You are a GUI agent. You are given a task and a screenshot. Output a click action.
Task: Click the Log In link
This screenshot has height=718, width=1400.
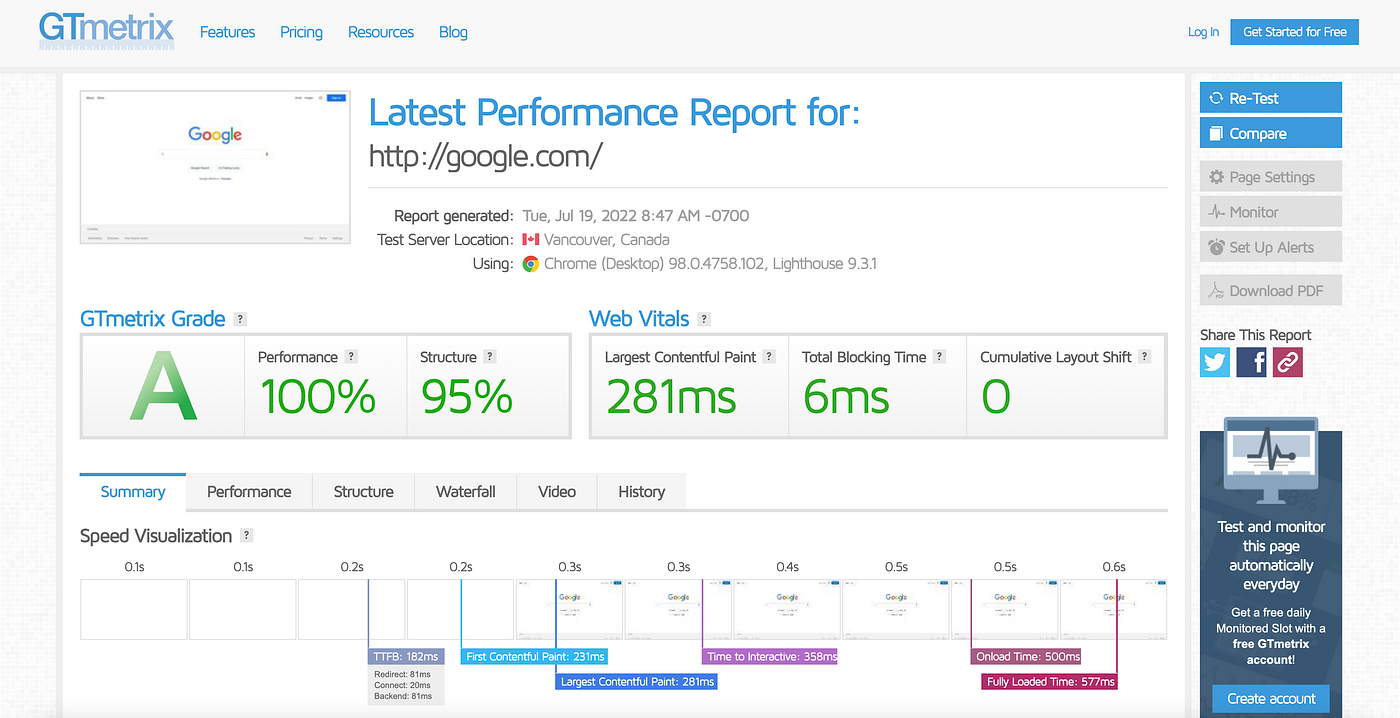[1203, 32]
